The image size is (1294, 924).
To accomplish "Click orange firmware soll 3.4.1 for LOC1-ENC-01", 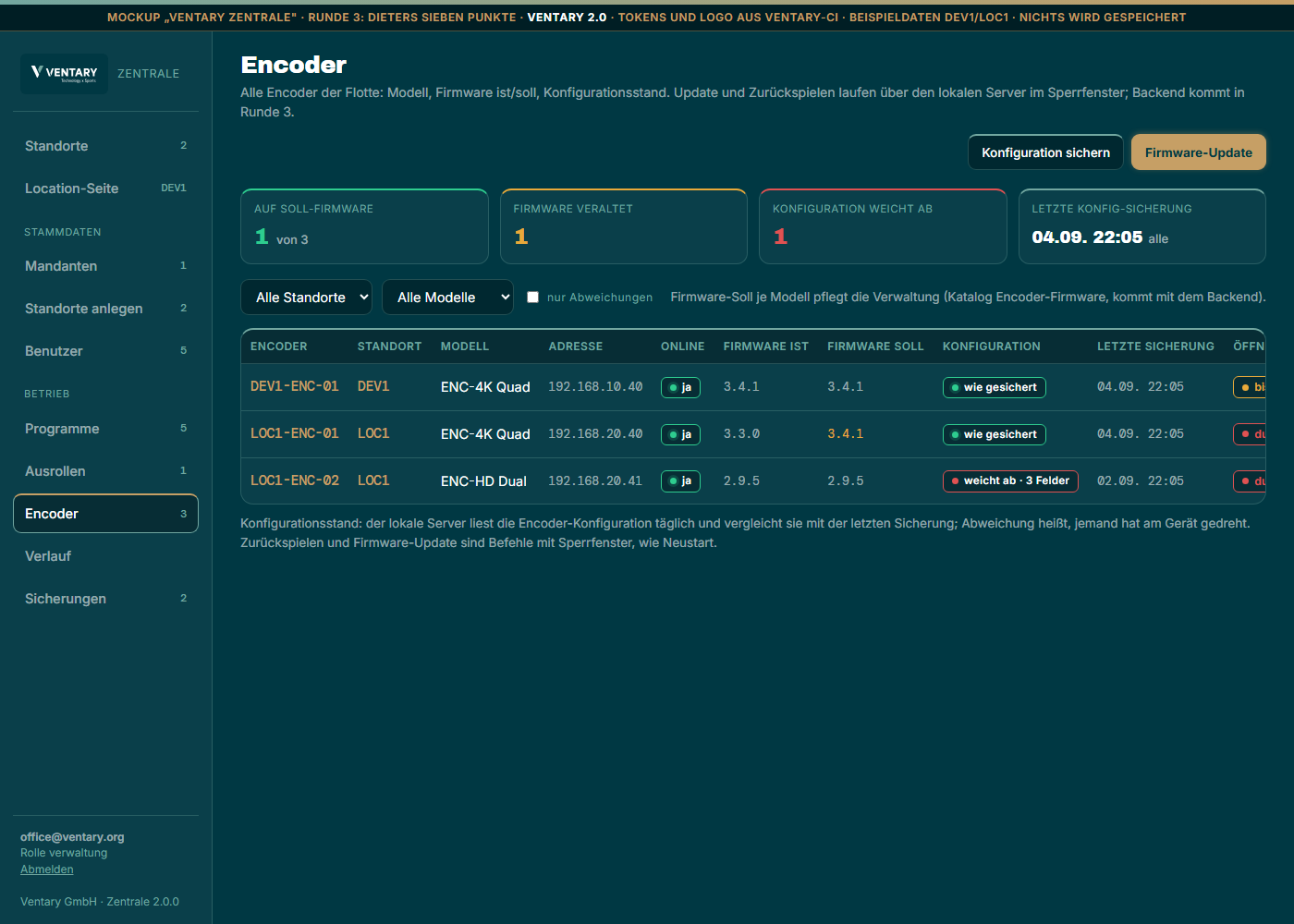I will 845,433.
